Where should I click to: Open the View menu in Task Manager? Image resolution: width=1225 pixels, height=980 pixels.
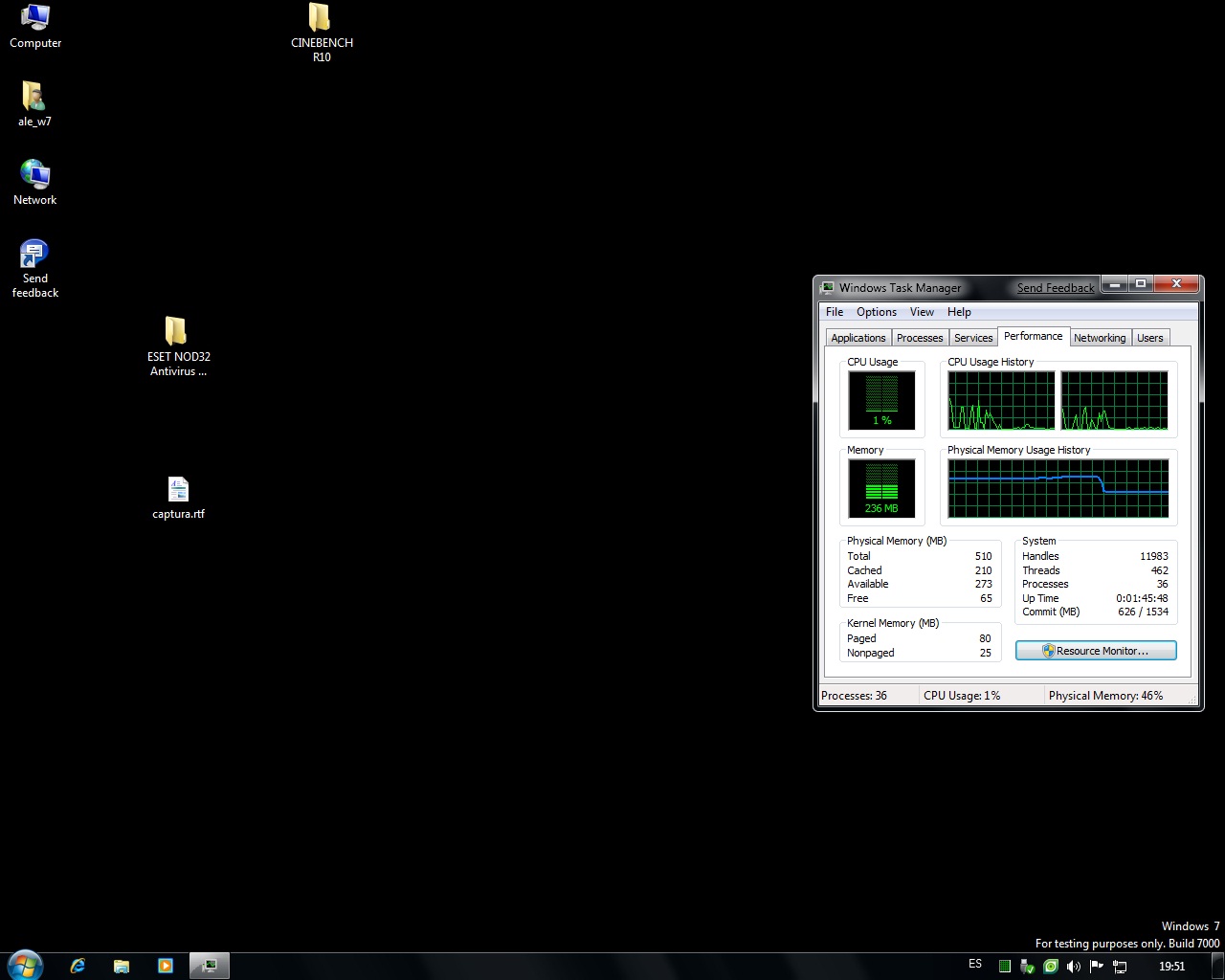tap(922, 312)
